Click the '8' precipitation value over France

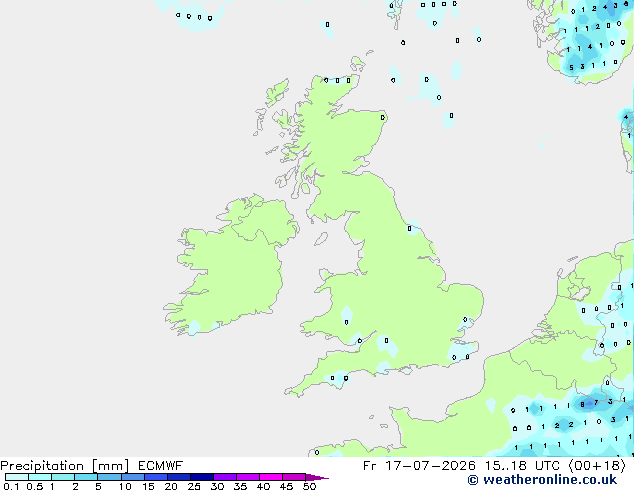click(x=582, y=404)
